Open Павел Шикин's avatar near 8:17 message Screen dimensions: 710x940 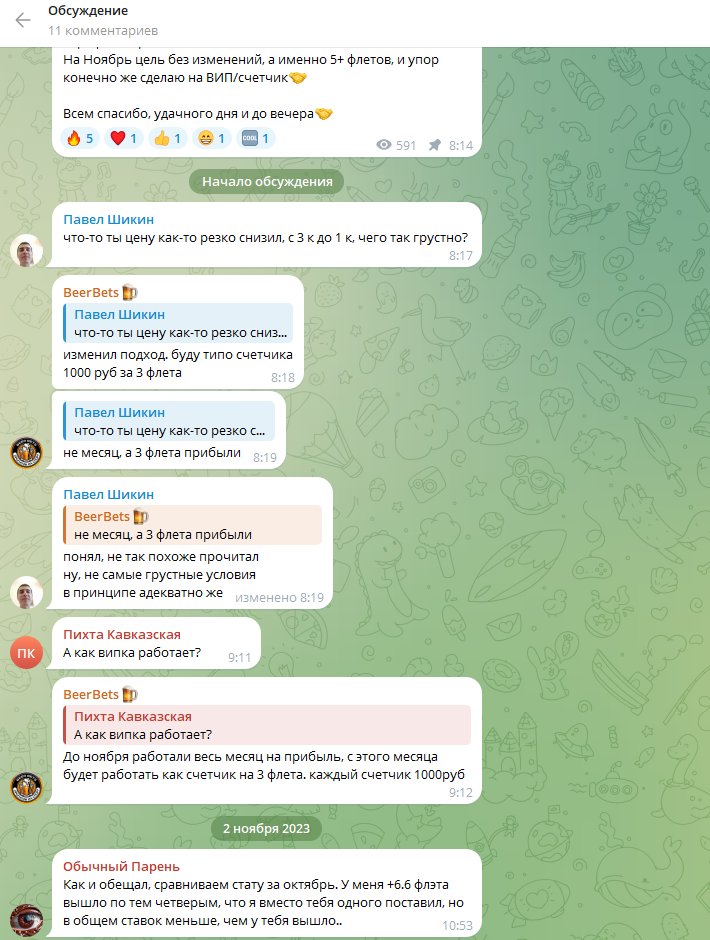click(x=26, y=251)
